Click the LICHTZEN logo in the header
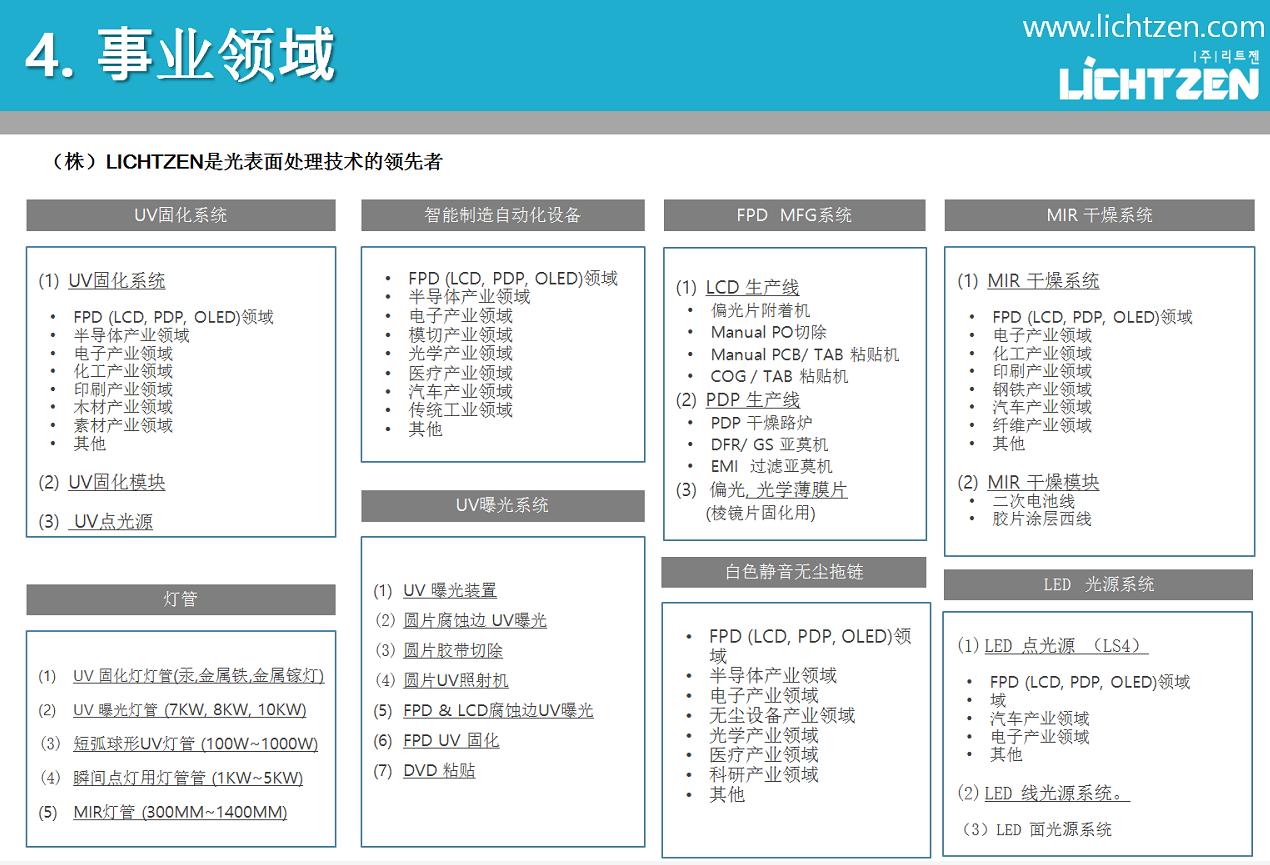Image resolution: width=1270 pixels, height=865 pixels. click(1159, 77)
